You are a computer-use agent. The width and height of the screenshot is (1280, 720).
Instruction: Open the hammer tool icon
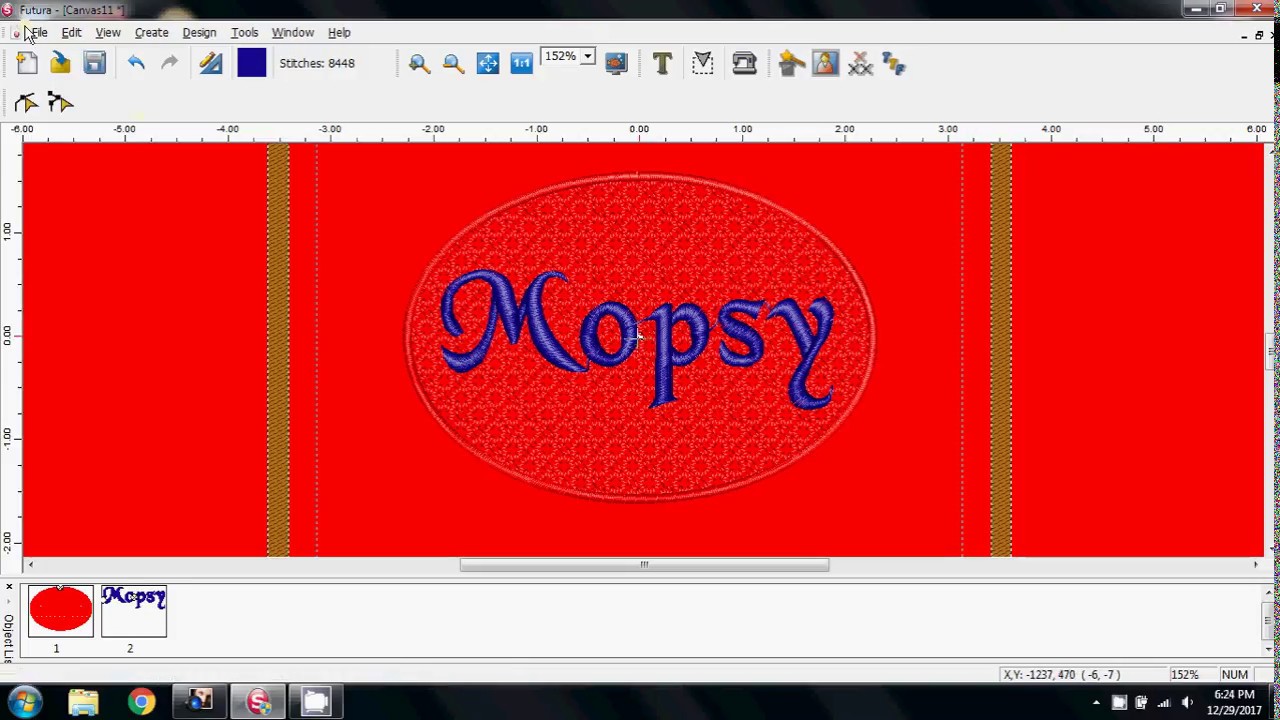tap(791, 64)
